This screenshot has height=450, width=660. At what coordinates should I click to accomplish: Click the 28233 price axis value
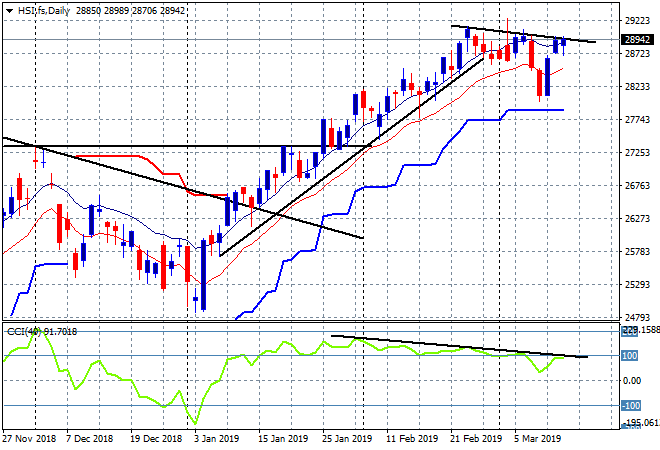pyautogui.click(x=637, y=87)
